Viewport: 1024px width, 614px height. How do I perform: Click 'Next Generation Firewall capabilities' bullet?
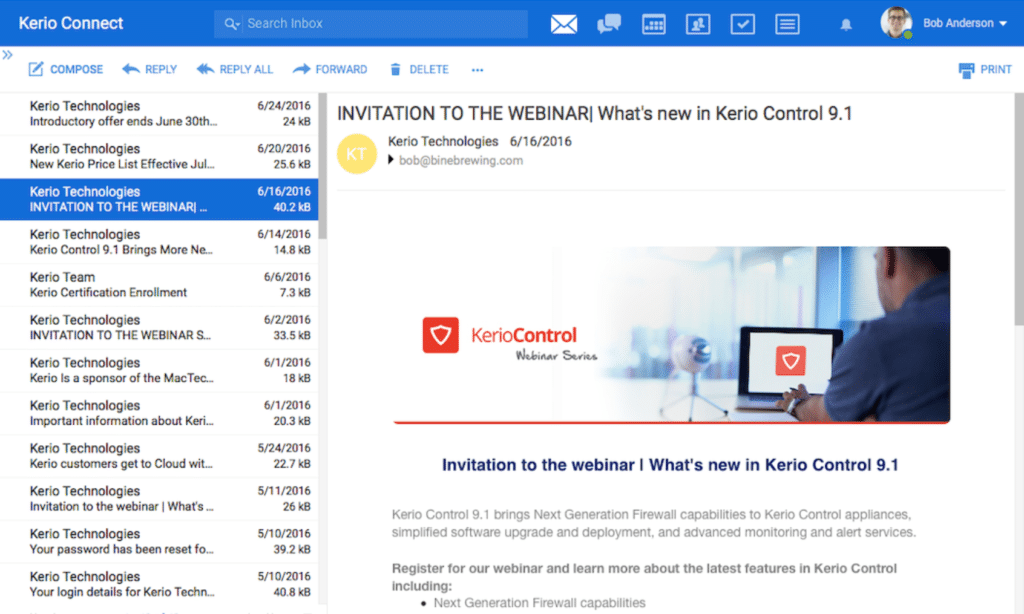pos(539,603)
